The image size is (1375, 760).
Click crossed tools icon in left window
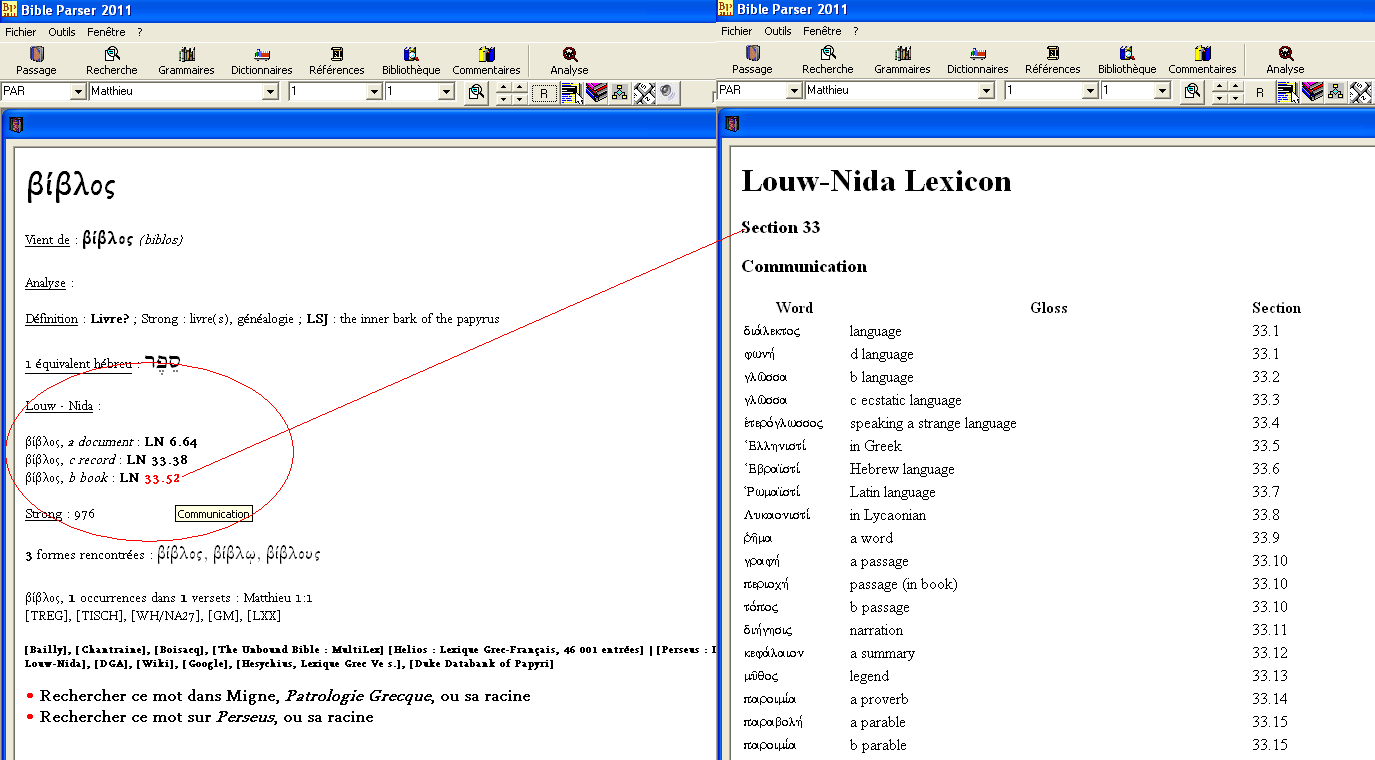click(x=644, y=93)
